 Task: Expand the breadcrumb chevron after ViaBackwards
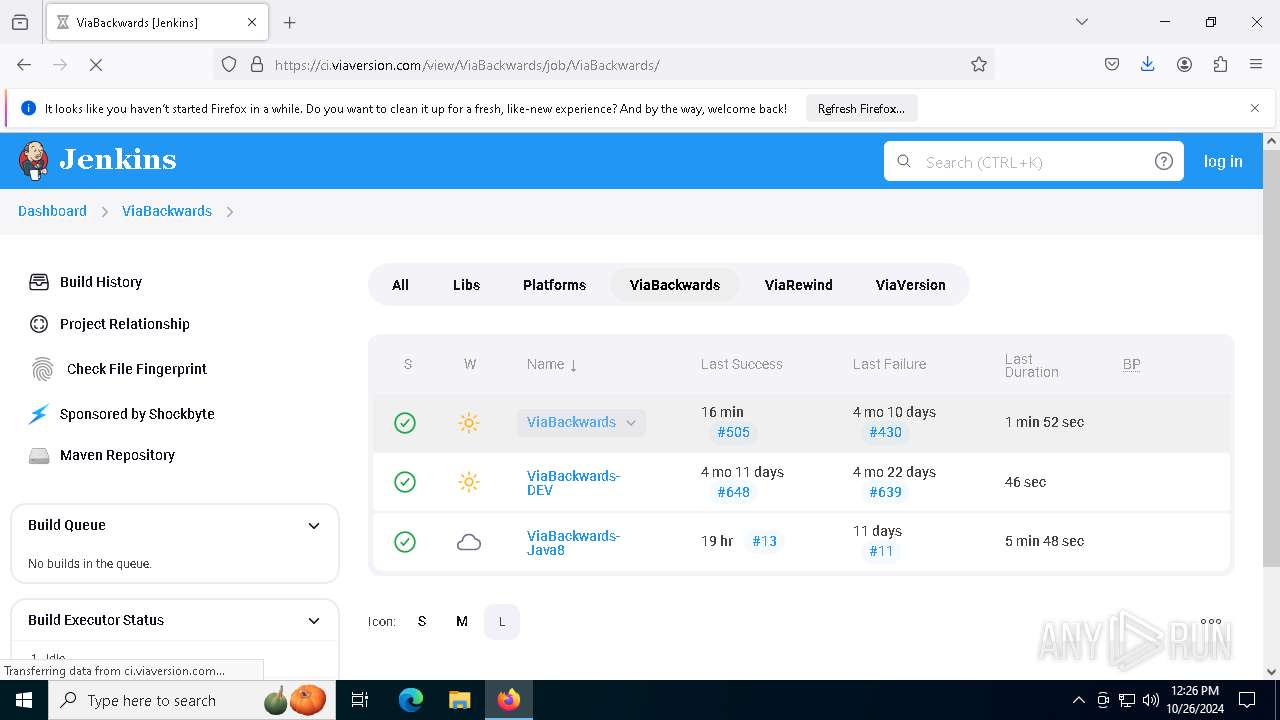coord(230,211)
